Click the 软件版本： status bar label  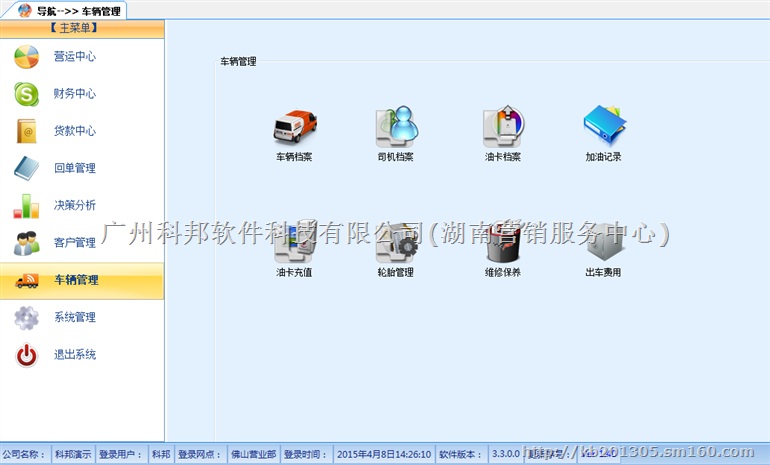click(461, 454)
